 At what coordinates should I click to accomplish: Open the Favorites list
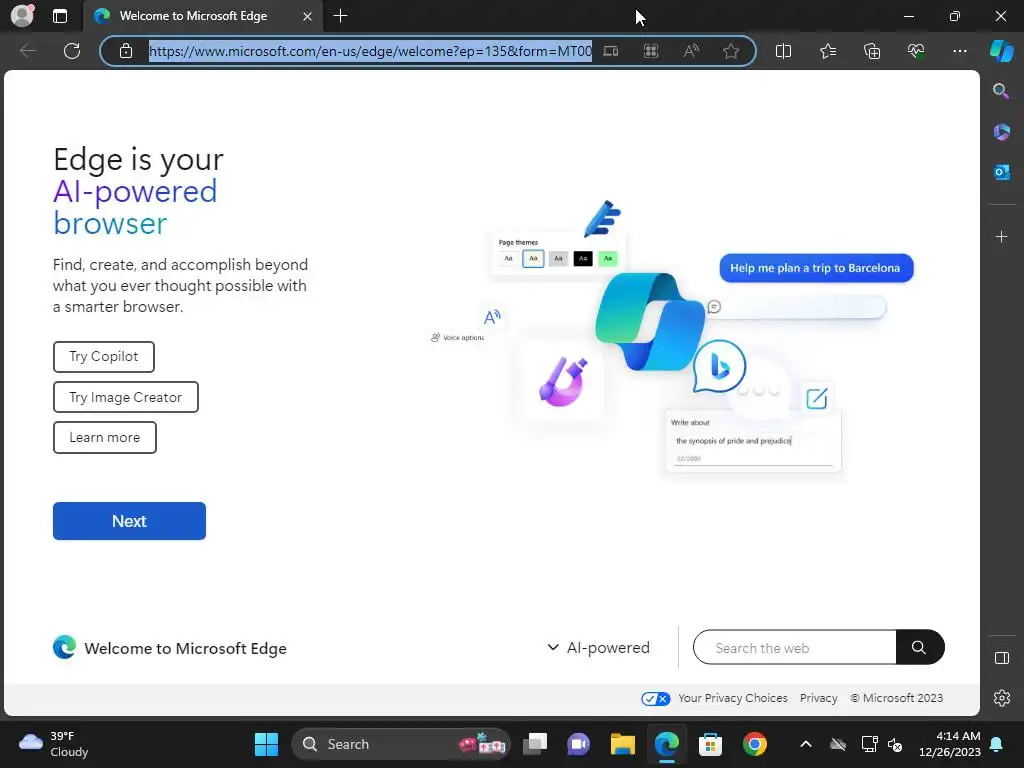(827, 51)
